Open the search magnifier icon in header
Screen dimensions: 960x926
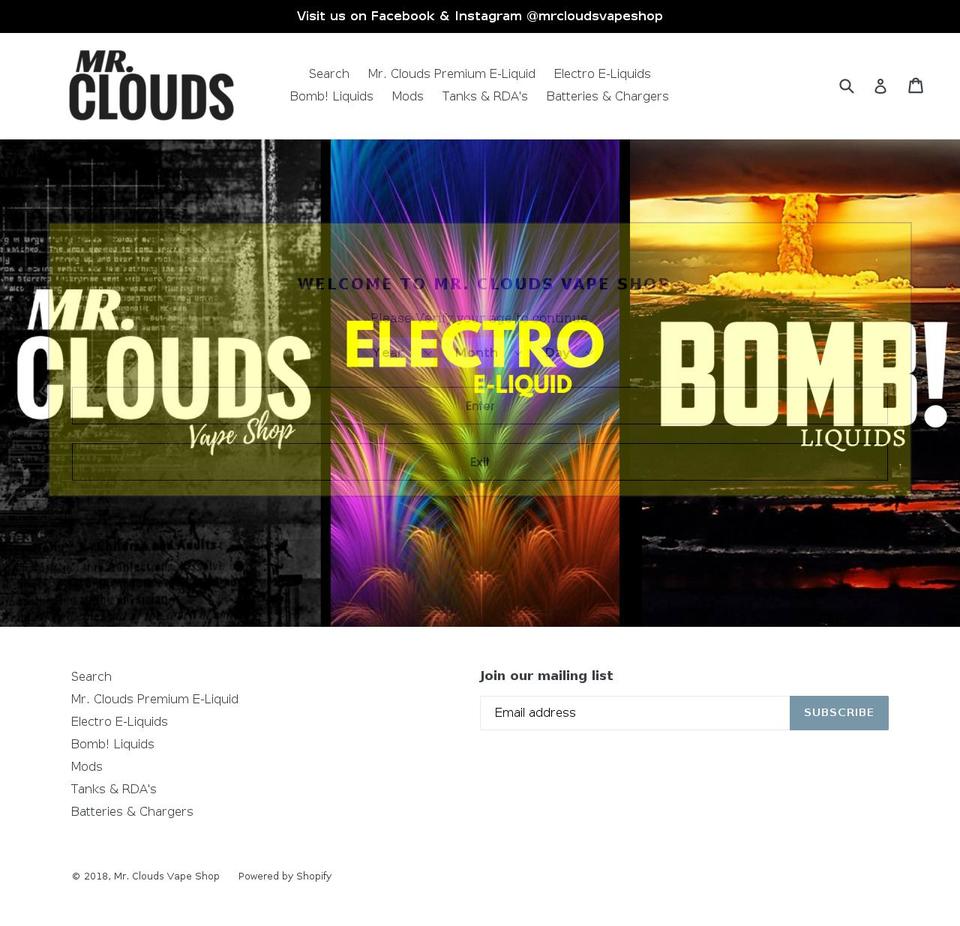pos(846,86)
